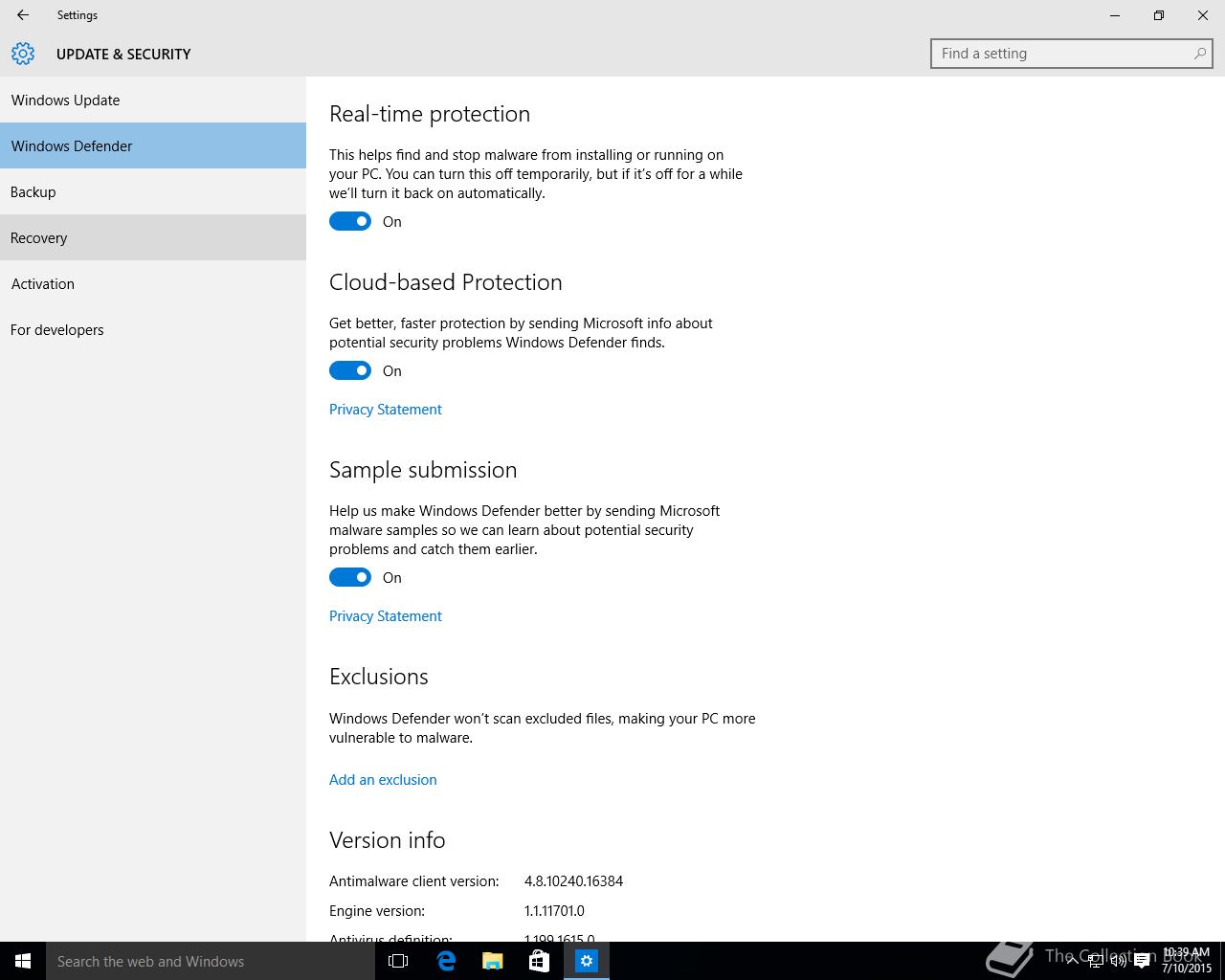Go to the Backup section
Viewport: 1225px width, 980px height.
(x=153, y=191)
